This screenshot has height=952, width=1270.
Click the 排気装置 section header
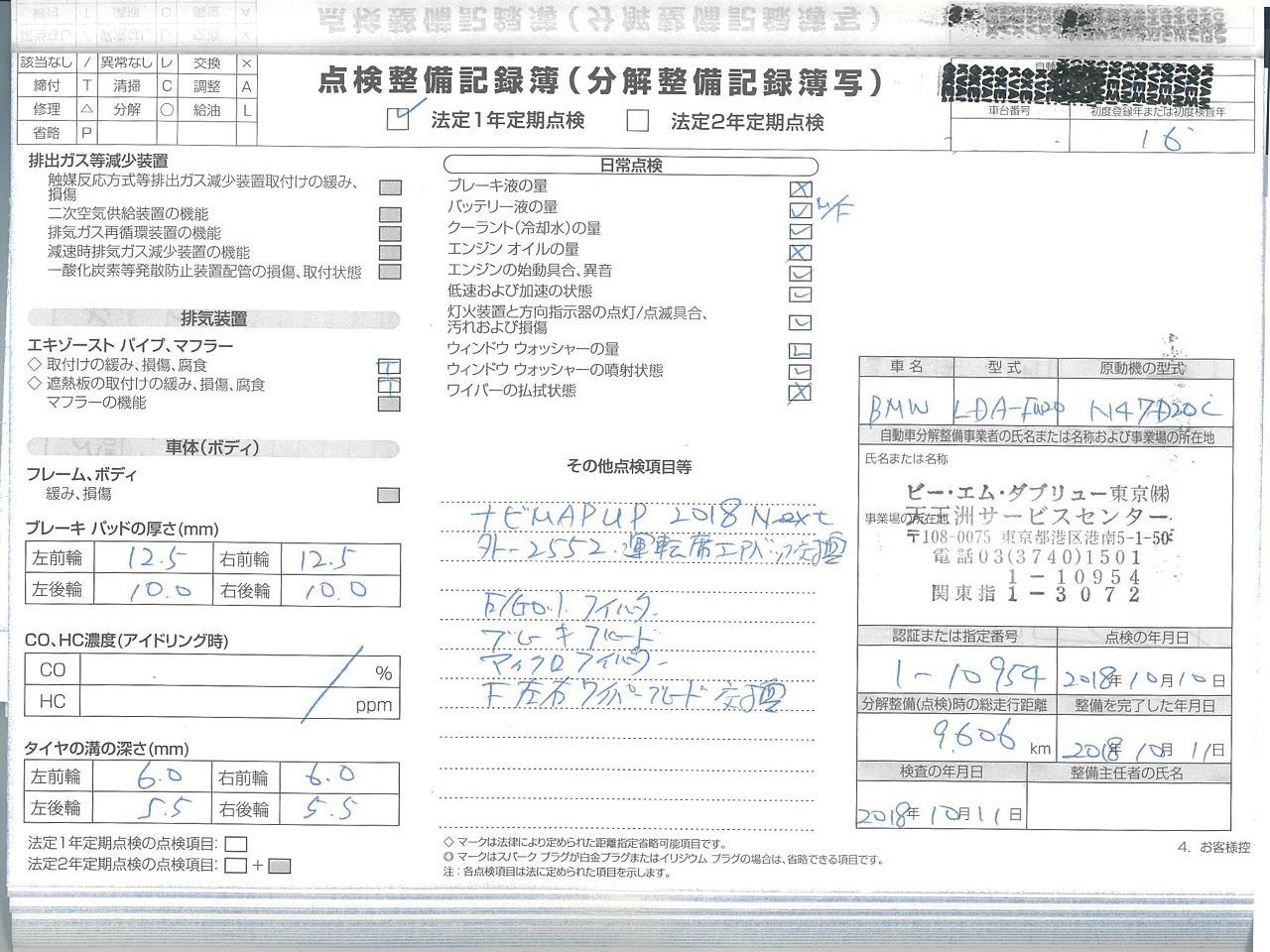[213, 319]
